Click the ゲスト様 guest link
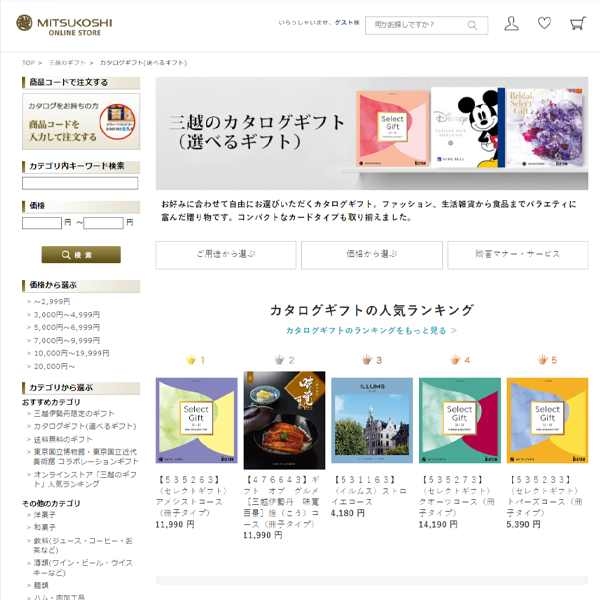Screen dimensions: 600x600 [347, 23]
